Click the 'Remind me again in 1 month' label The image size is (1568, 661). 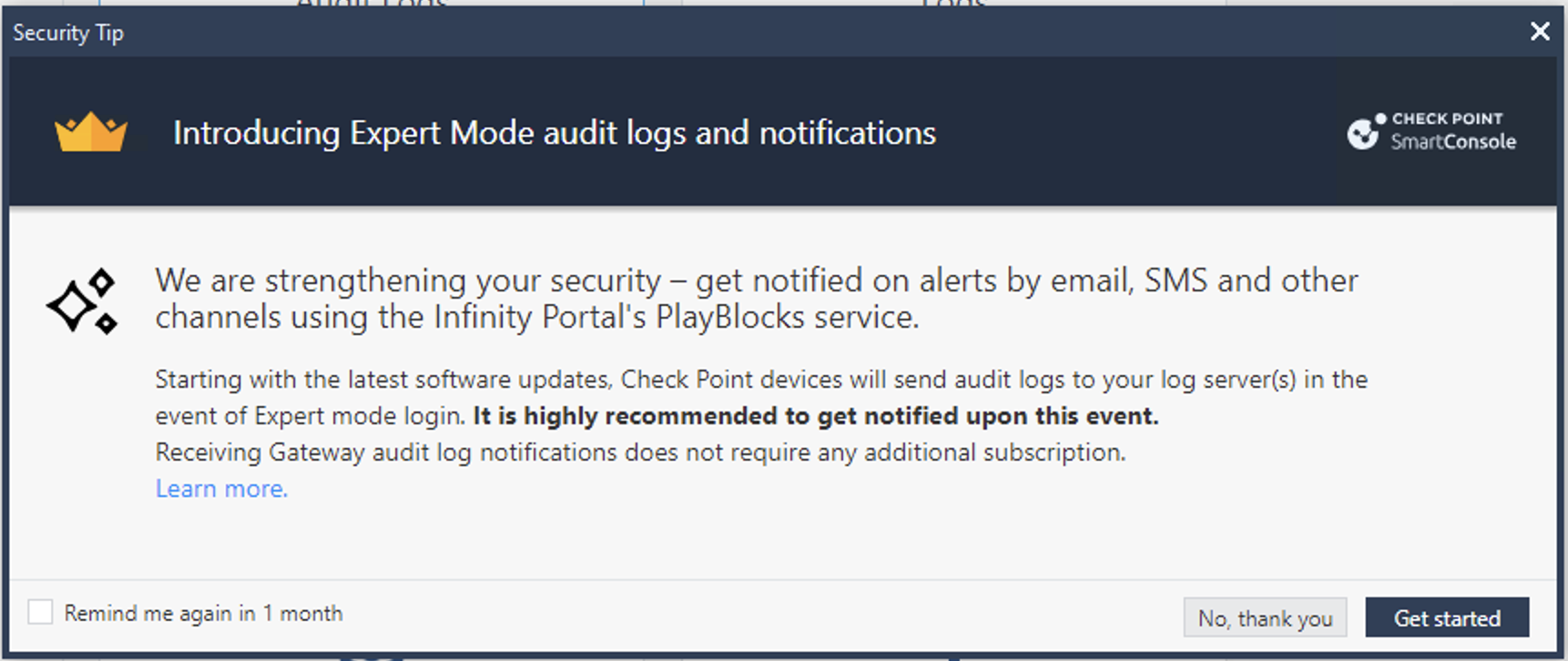tap(203, 614)
